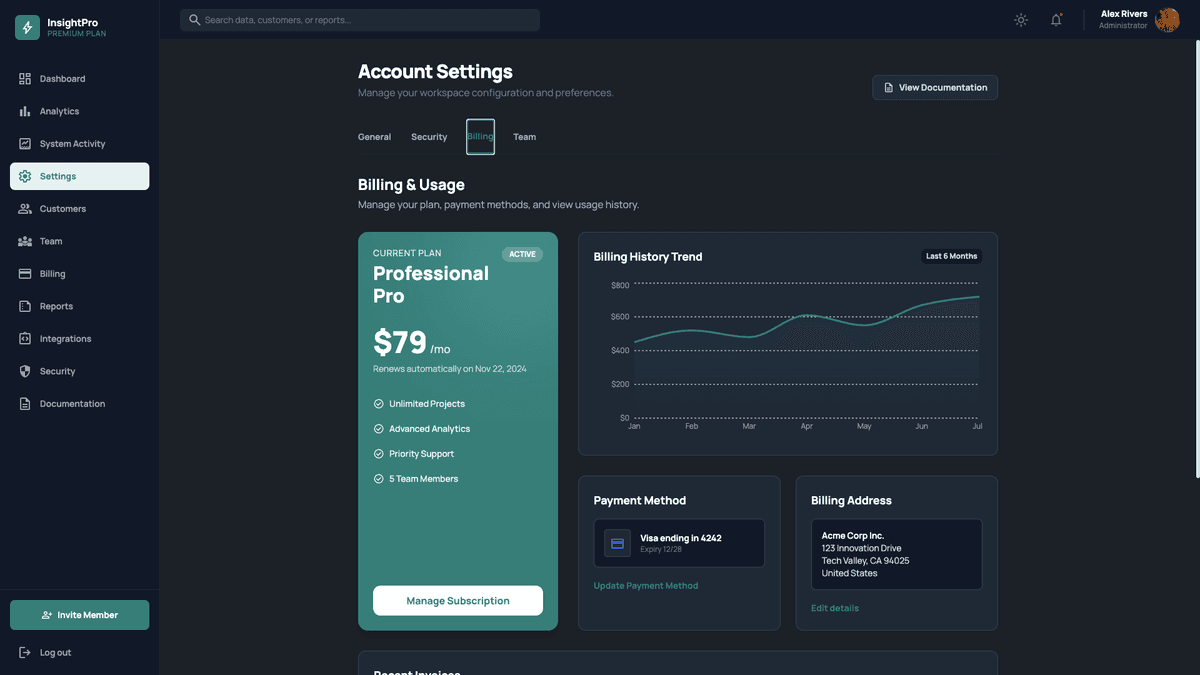Click Update Payment Method link
The height and width of the screenshot is (675, 1200).
646,585
